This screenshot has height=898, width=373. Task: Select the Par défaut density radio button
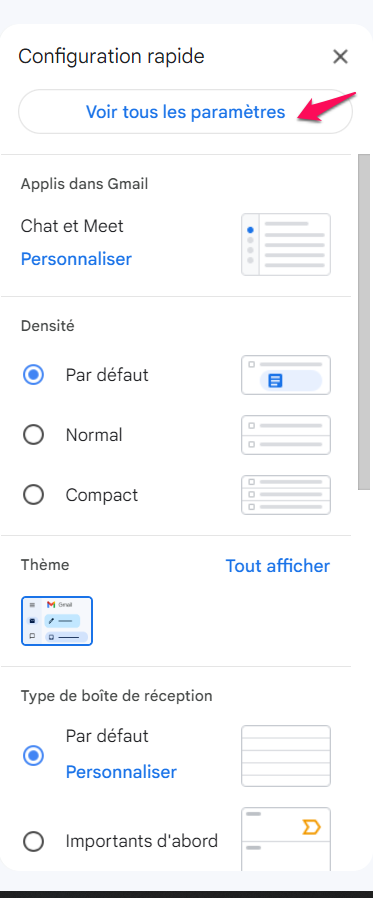[x=33, y=375]
